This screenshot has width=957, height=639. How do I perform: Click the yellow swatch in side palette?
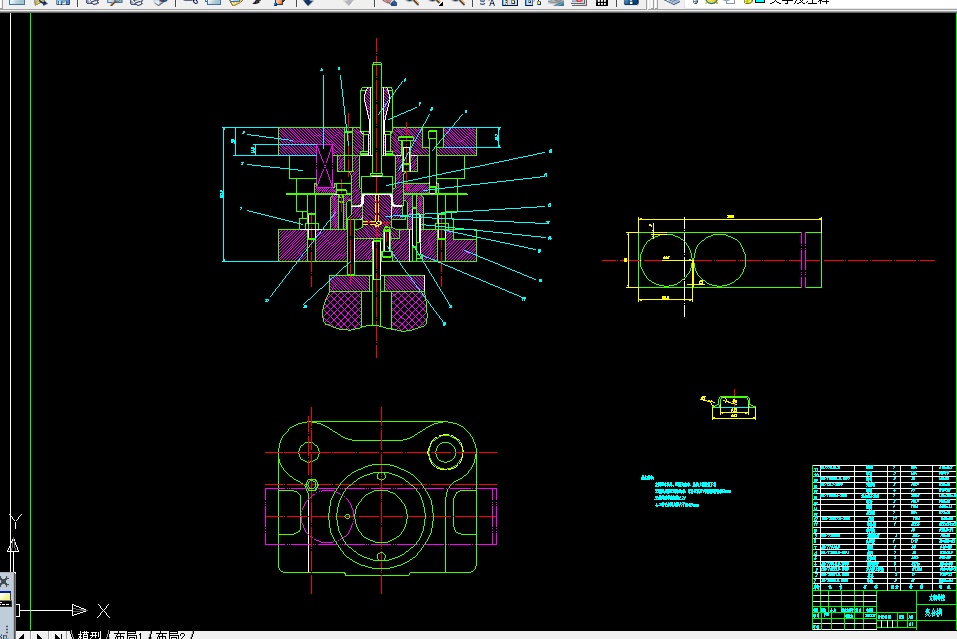4,598
